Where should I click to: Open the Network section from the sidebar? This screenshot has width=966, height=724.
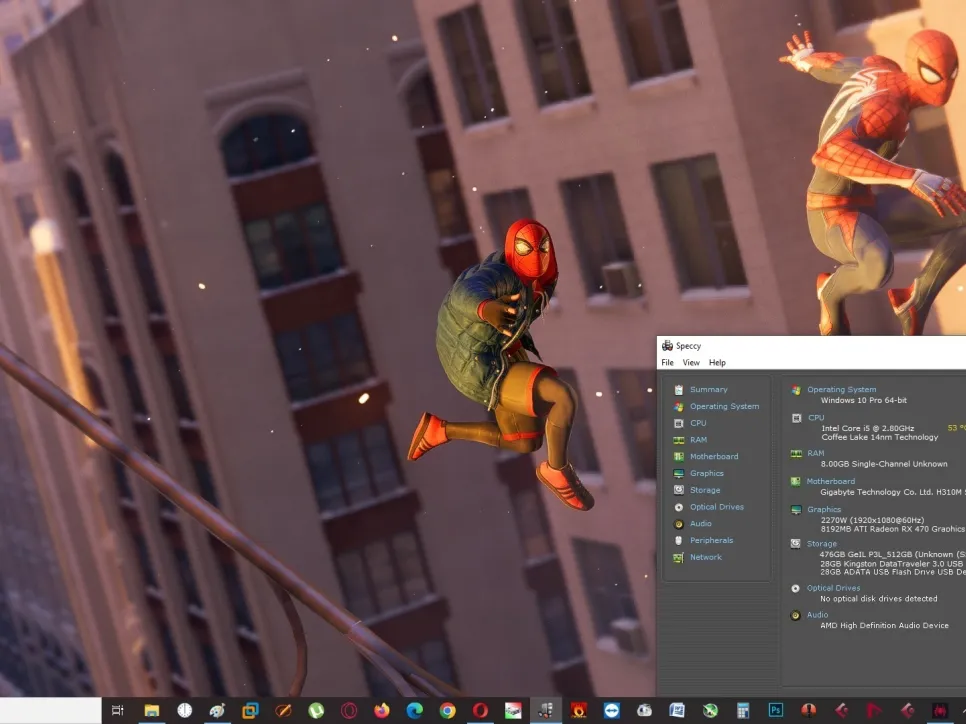pyautogui.click(x=705, y=557)
